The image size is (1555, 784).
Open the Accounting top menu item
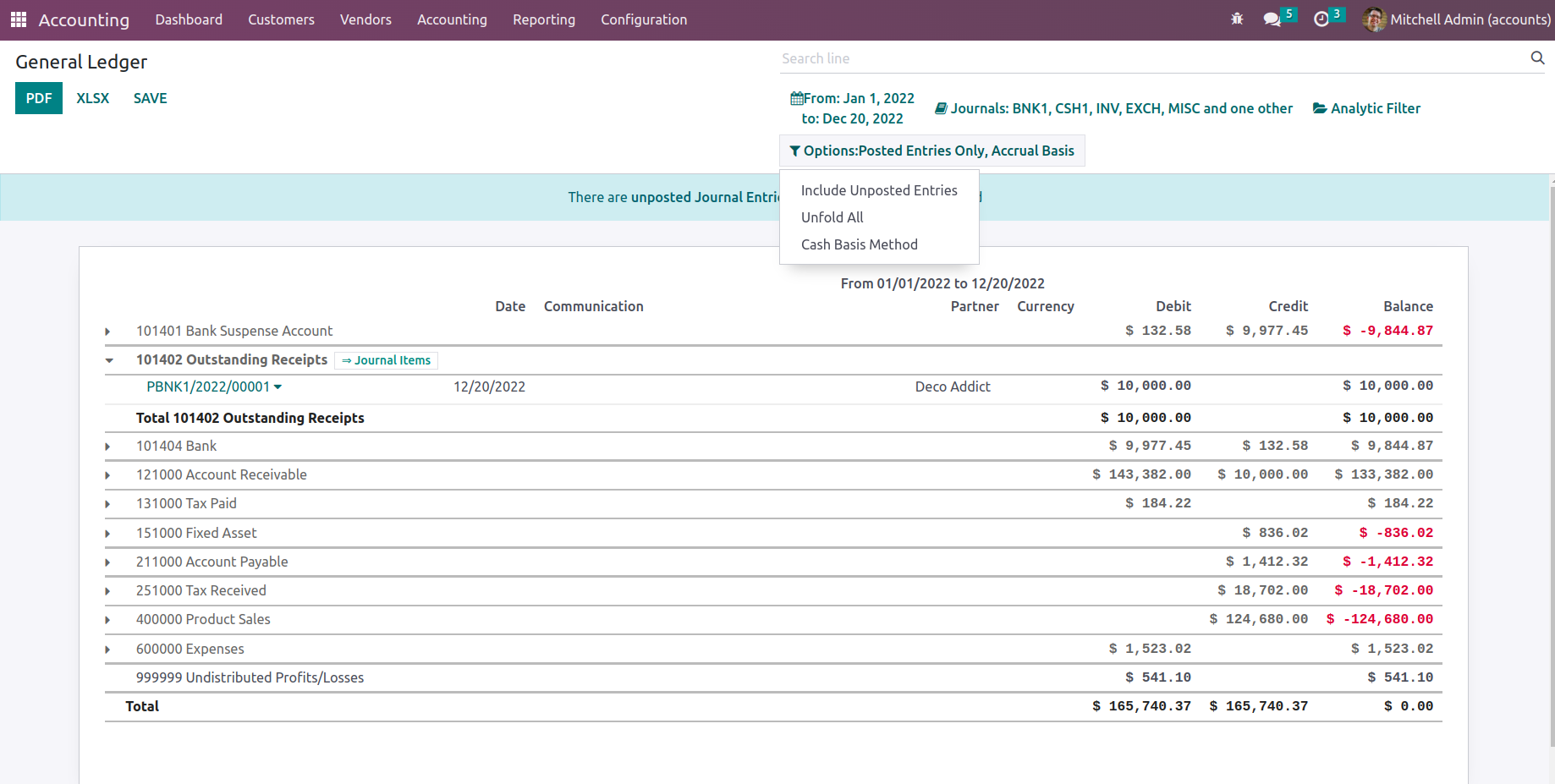point(452,19)
